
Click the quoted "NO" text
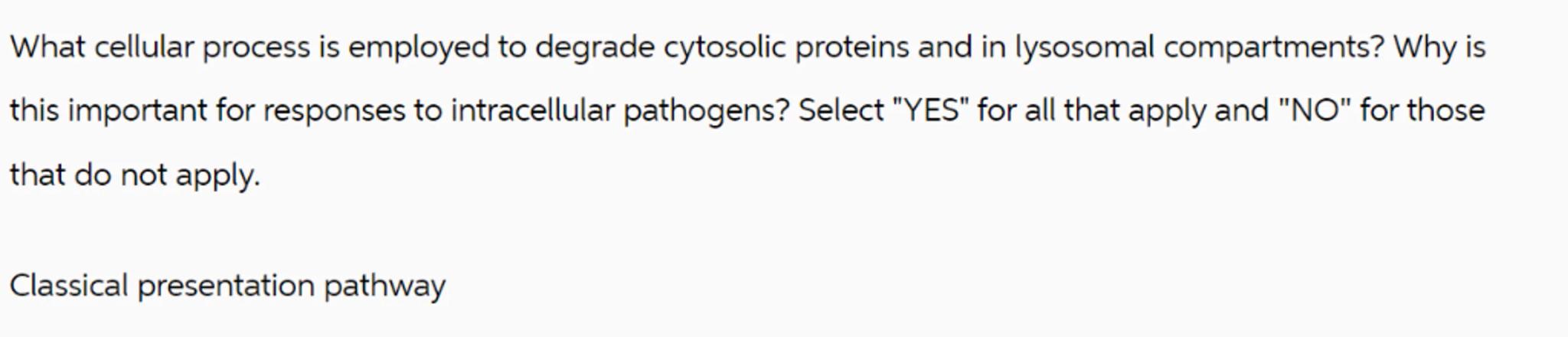(x=1314, y=110)
